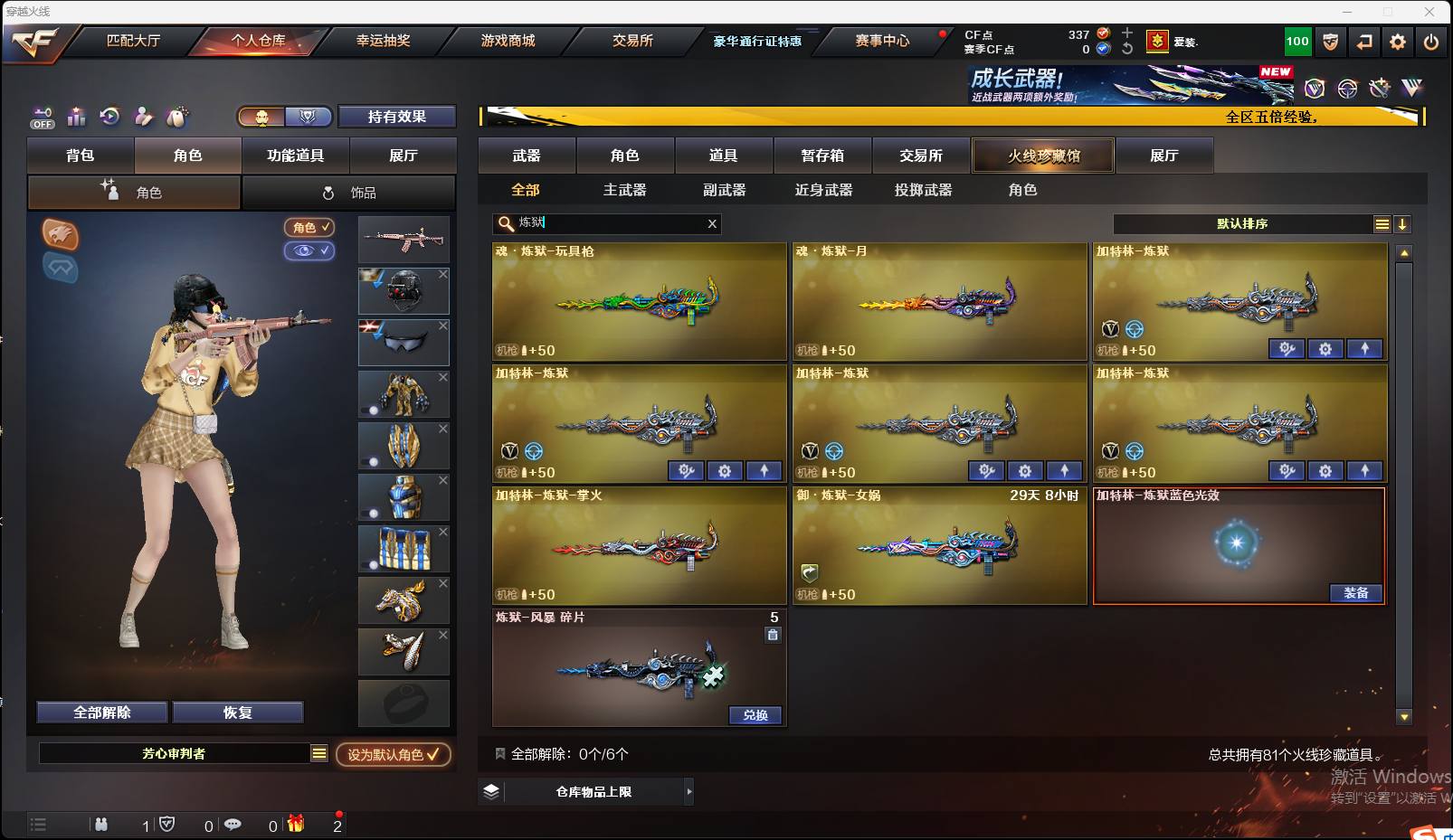1453x840 pixels.
Task: Click the 炼狱 search input field
Action: pos(607,223)
